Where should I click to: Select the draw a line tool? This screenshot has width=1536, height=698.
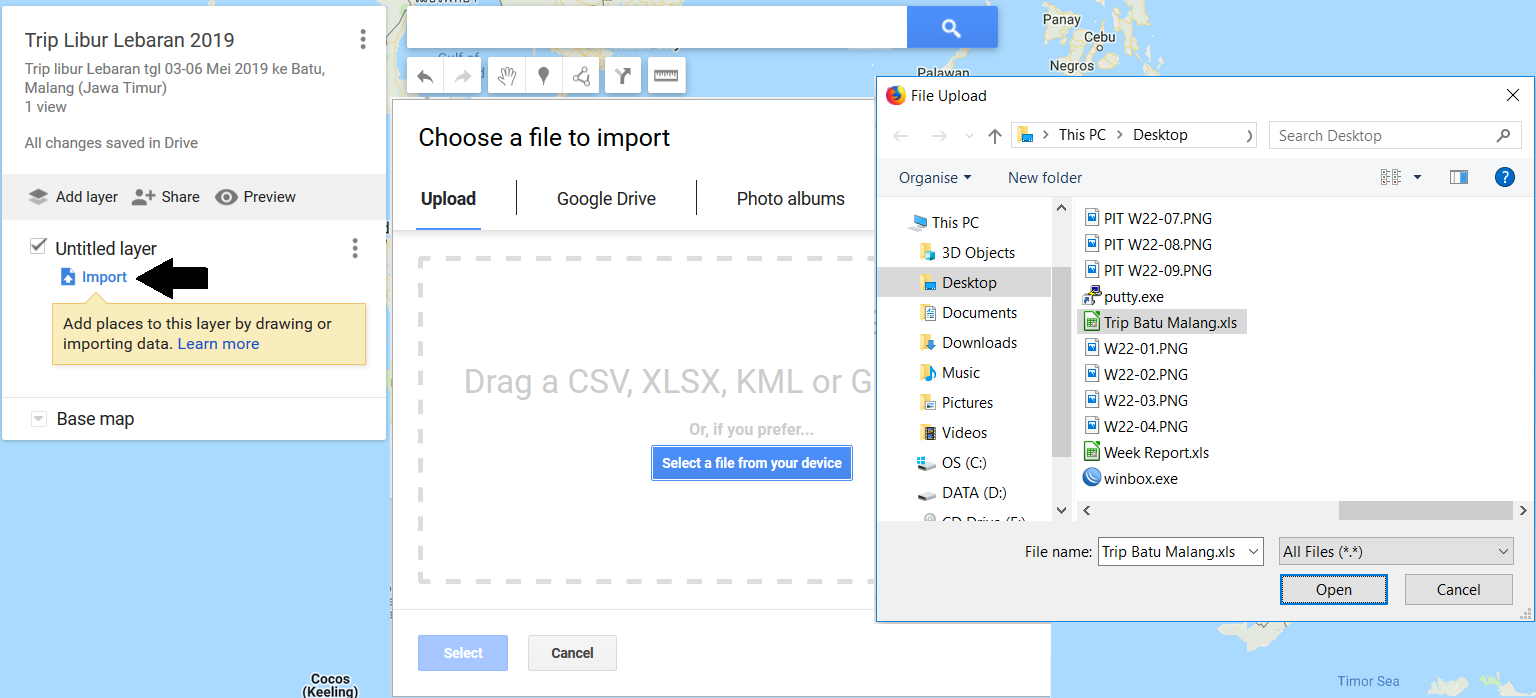(581, 76)
